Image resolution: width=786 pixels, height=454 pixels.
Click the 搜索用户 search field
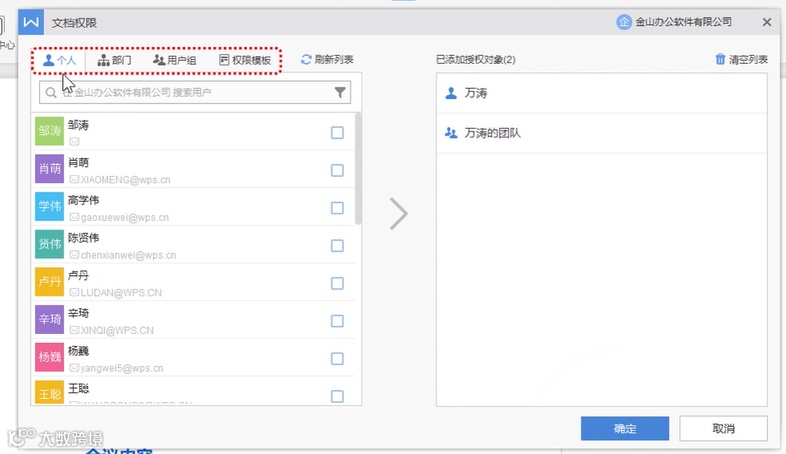(195, 93)
